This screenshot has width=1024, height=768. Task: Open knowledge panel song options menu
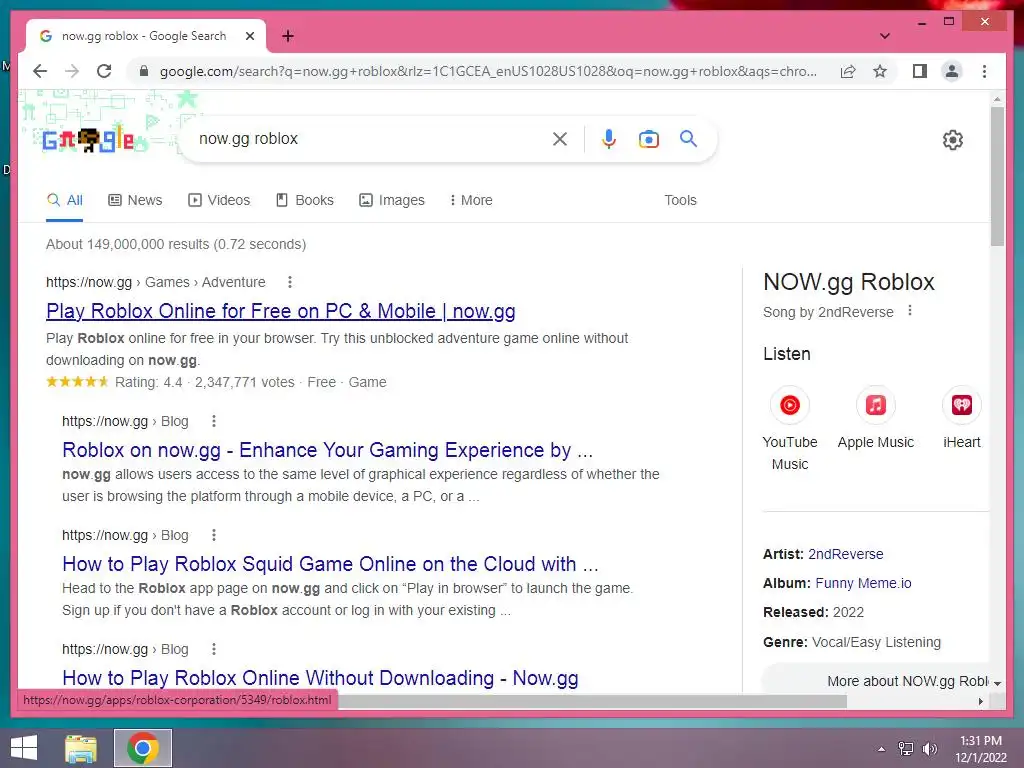tap(910, 311)
